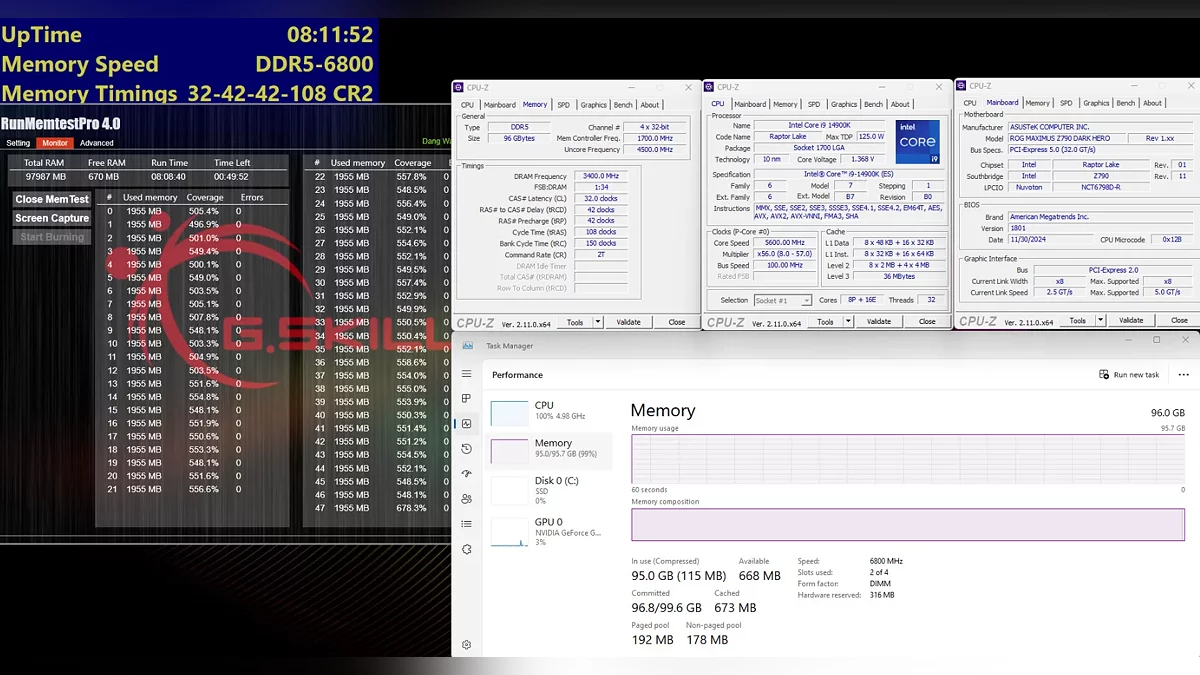This screenshot has width=1200, height=675.
Task: Click Run new task in Task Manager
Action: click(x=1129, y=375)
